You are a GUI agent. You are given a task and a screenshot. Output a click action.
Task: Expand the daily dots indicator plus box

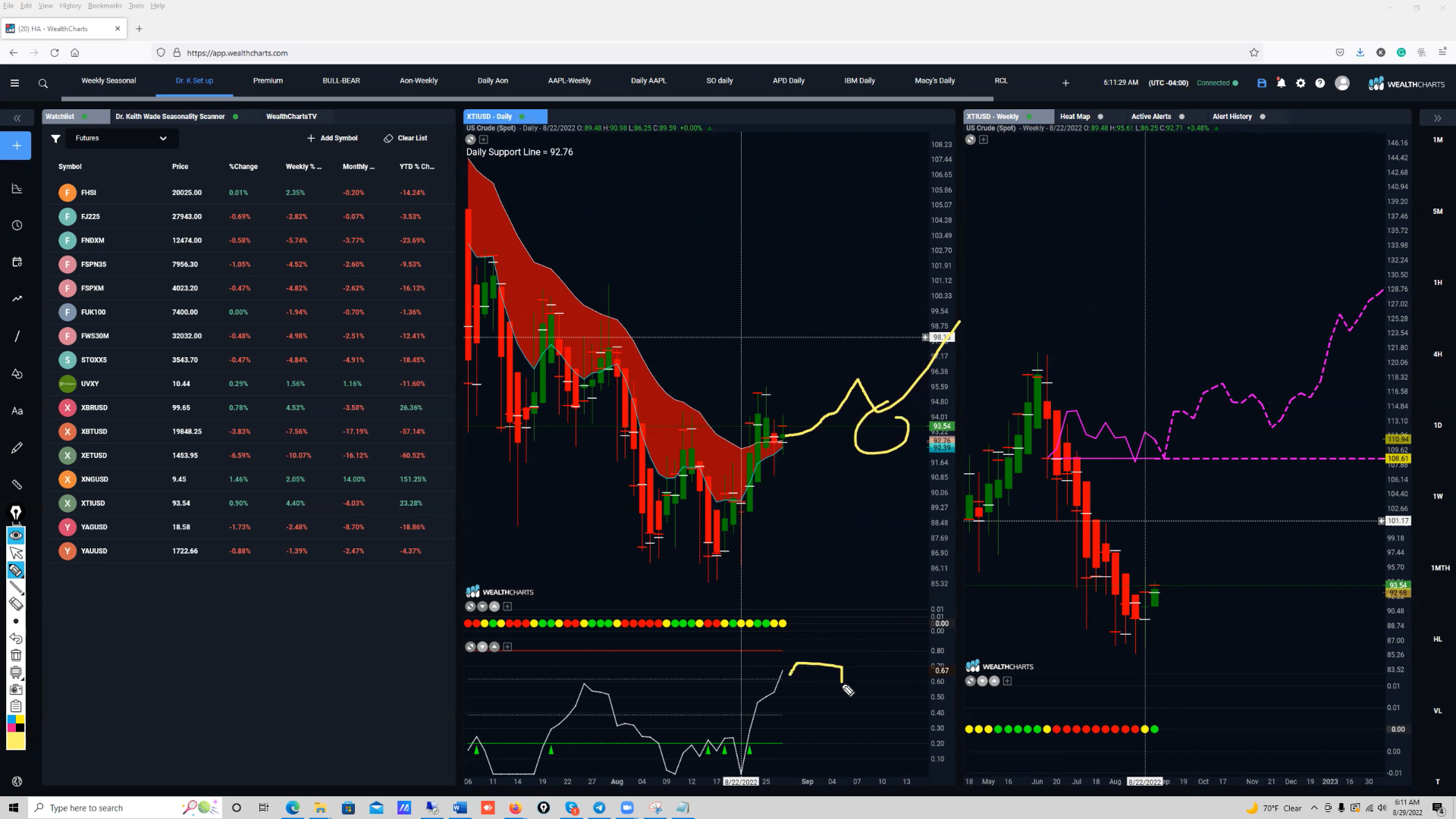pos(507,607)
